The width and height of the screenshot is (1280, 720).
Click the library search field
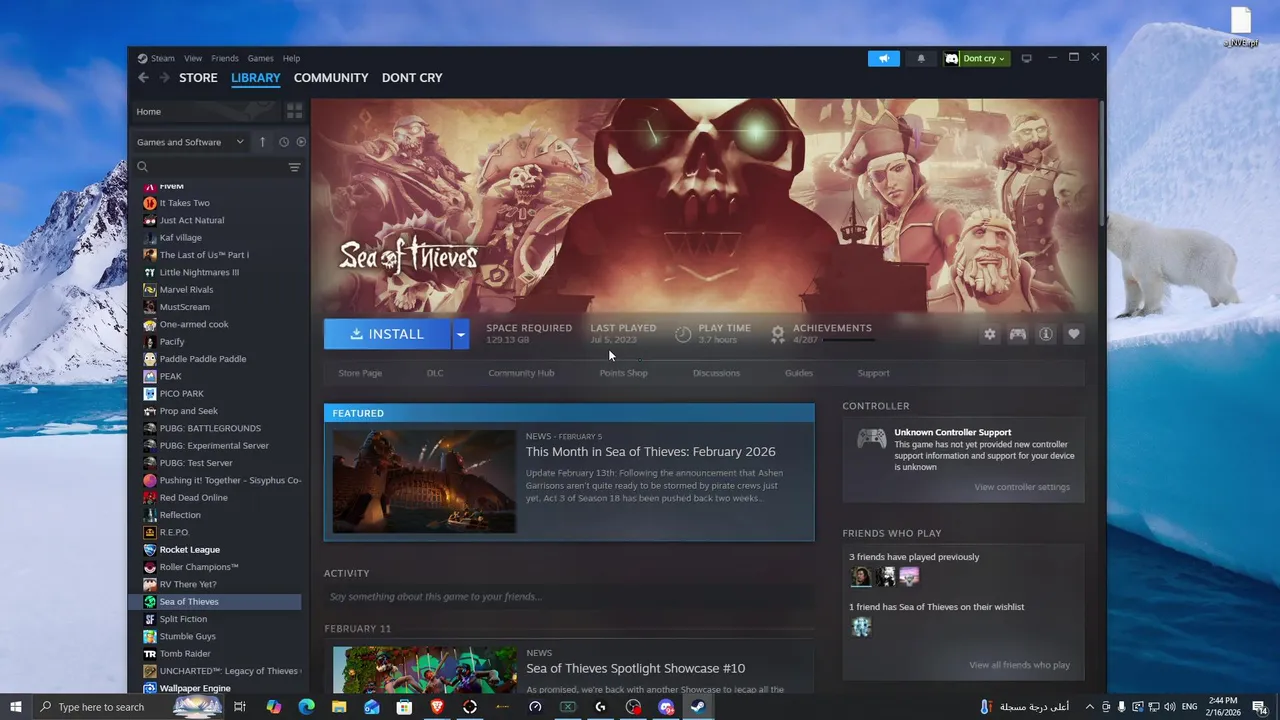click(x=210, y=167)
